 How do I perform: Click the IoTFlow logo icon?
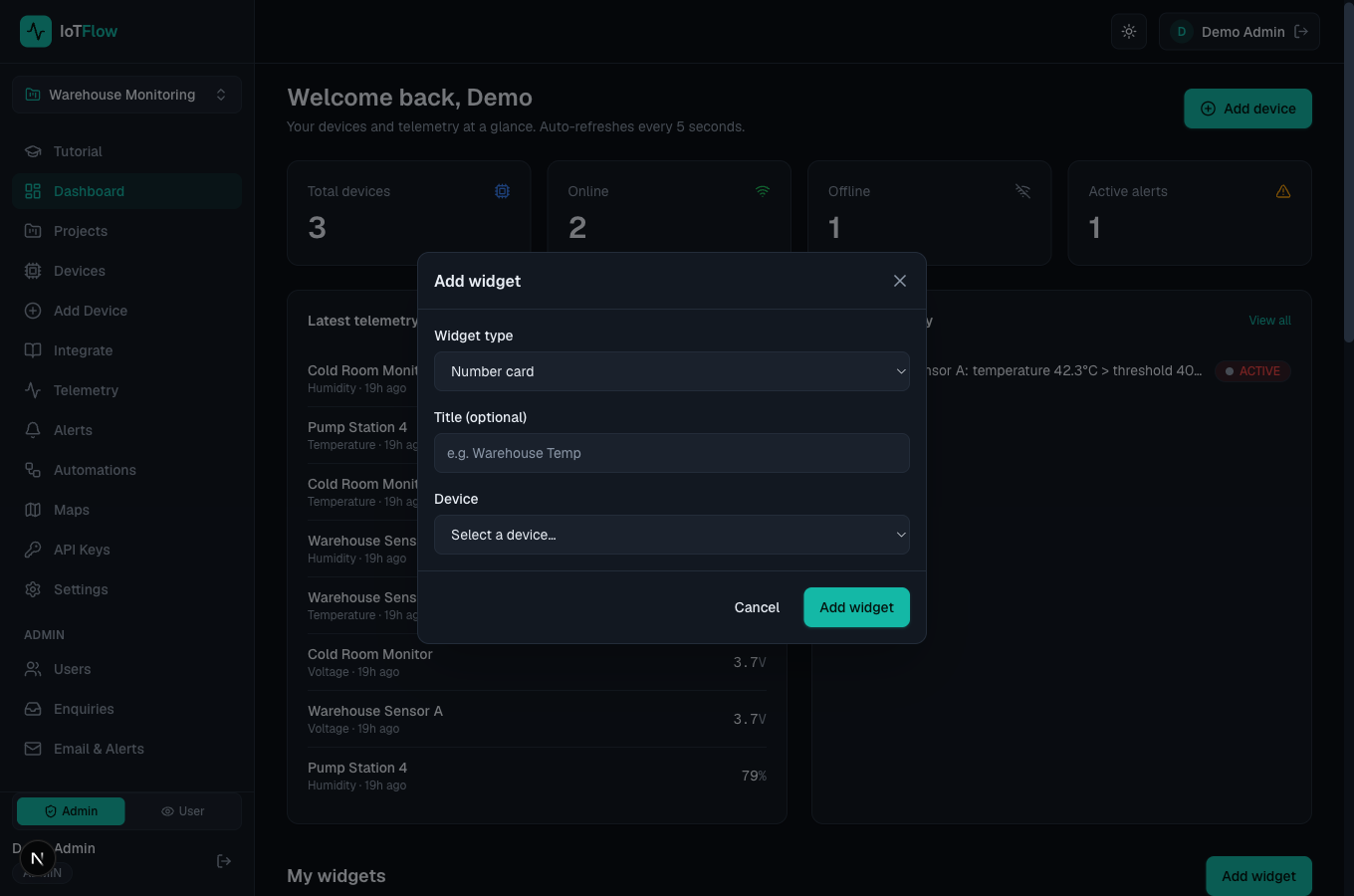tap(36, 32)
